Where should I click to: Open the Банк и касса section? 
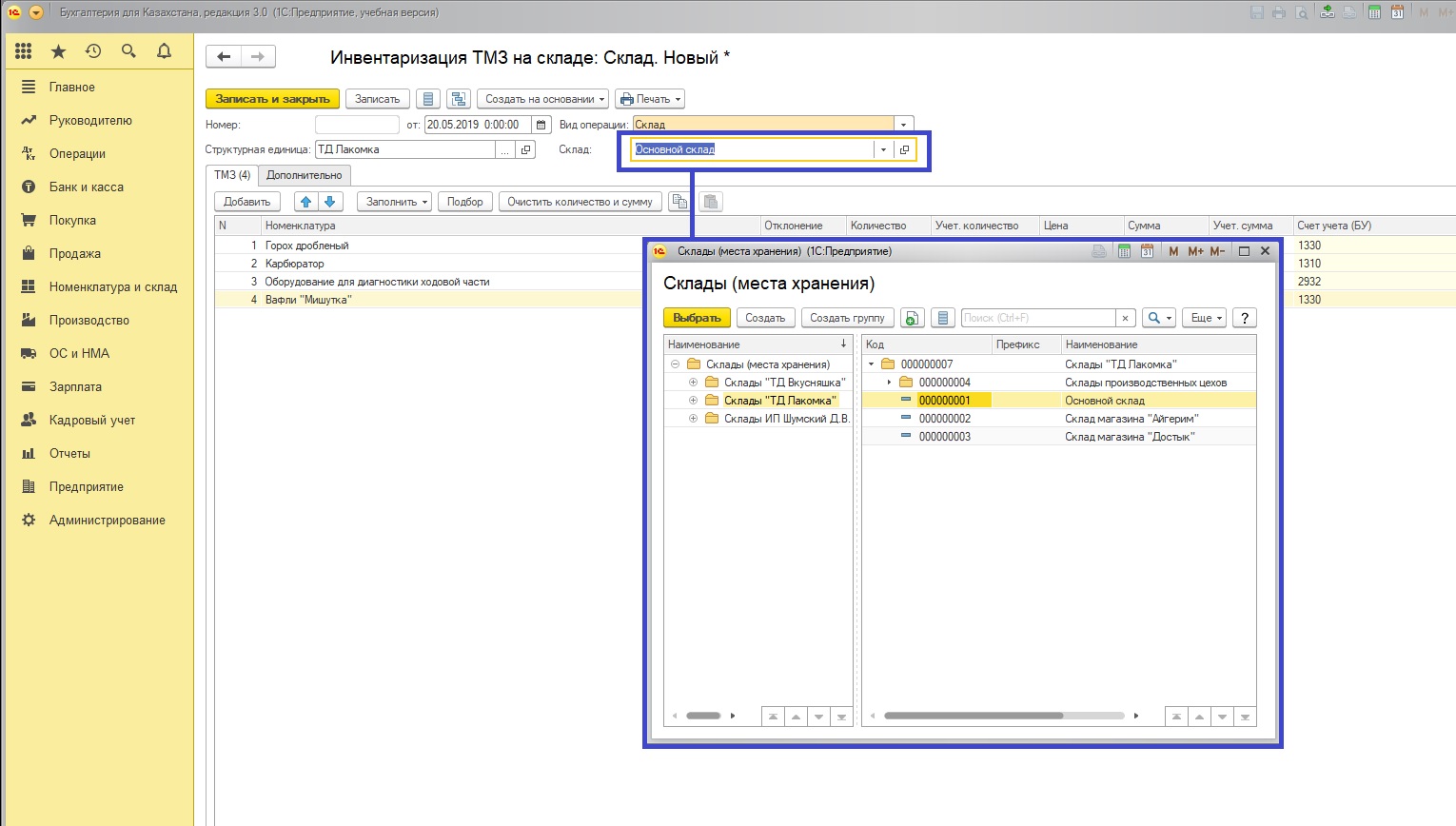coord(87,187)
